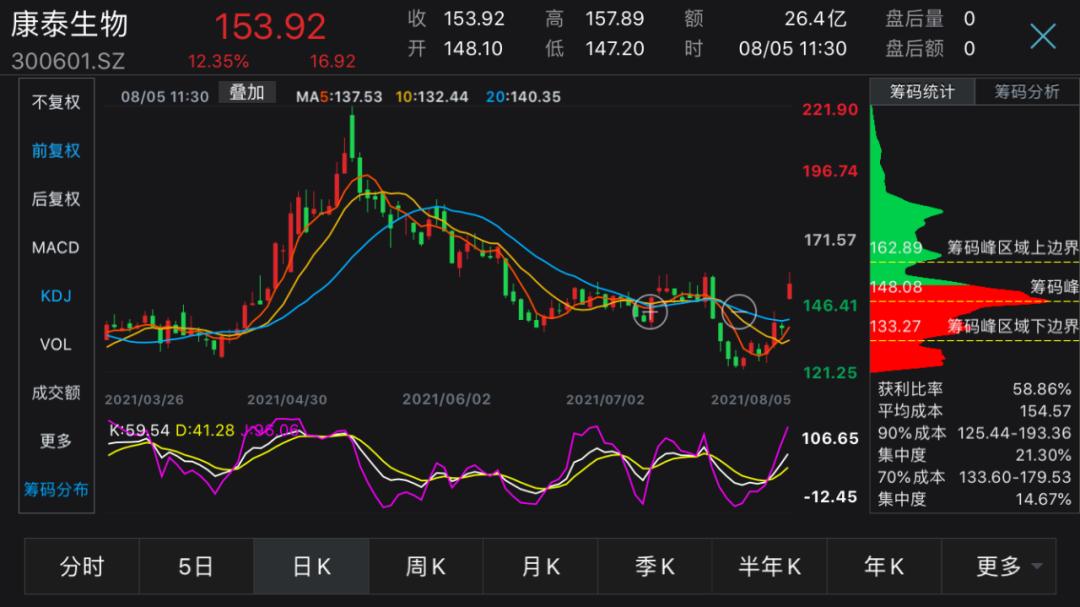The height and width of the screenshot is (607, 1080).
Task: Select the 日K daily candlestick tab
Action: pos(311,566)
